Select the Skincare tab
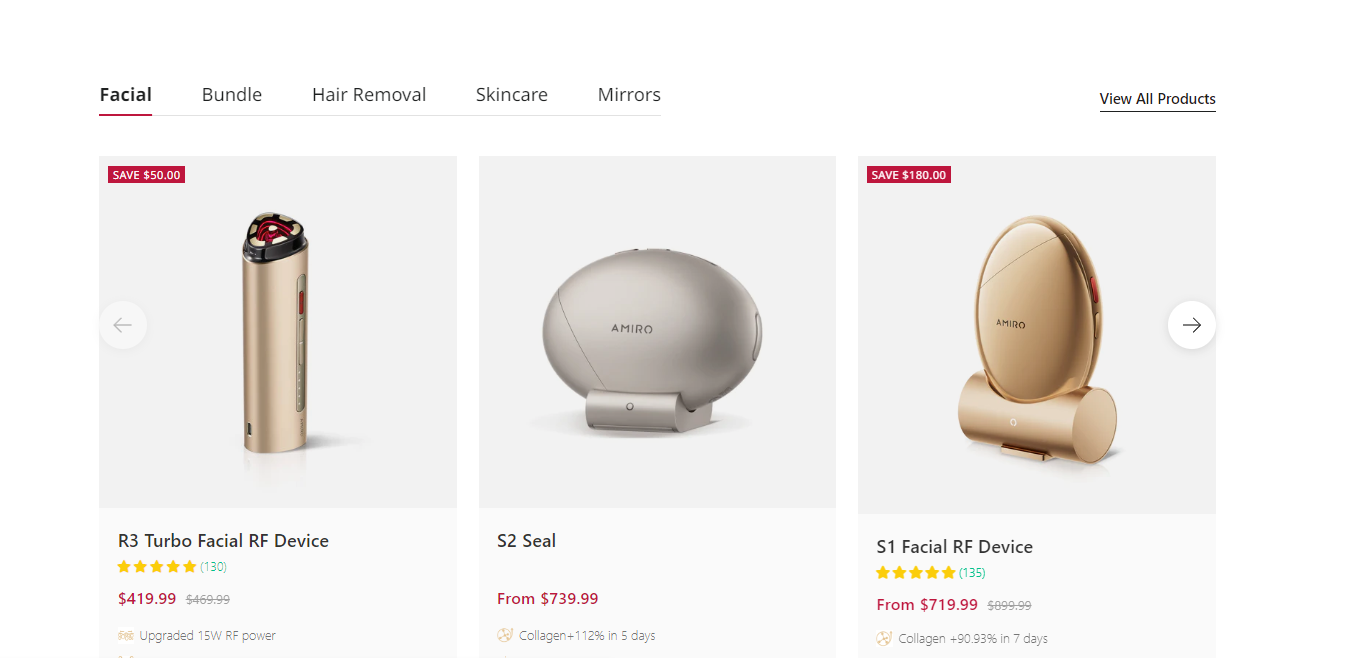Image resolution: width=1351 pixels, height=658 pixels. pyautogui.click(x=512, y=95)
